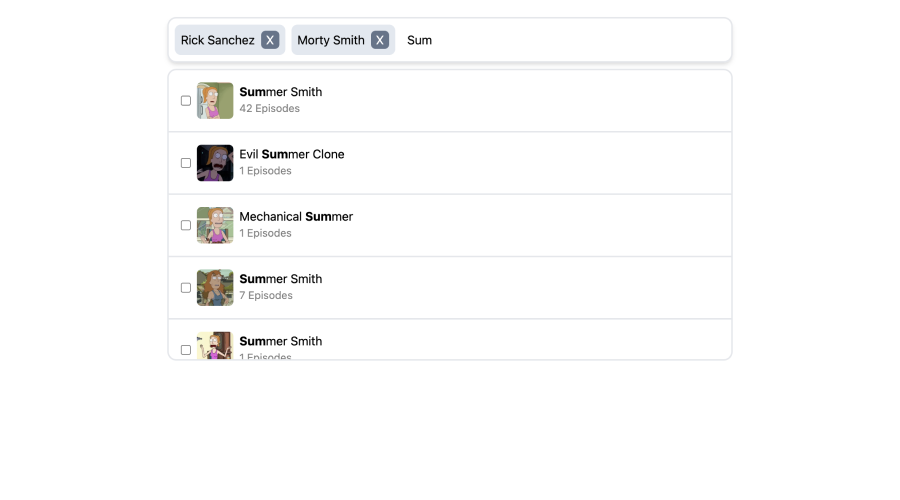Click the Summer Smith 42 Episodes avatar
The width and height of the screenshot is (900, 500).
tap(215, 101)
